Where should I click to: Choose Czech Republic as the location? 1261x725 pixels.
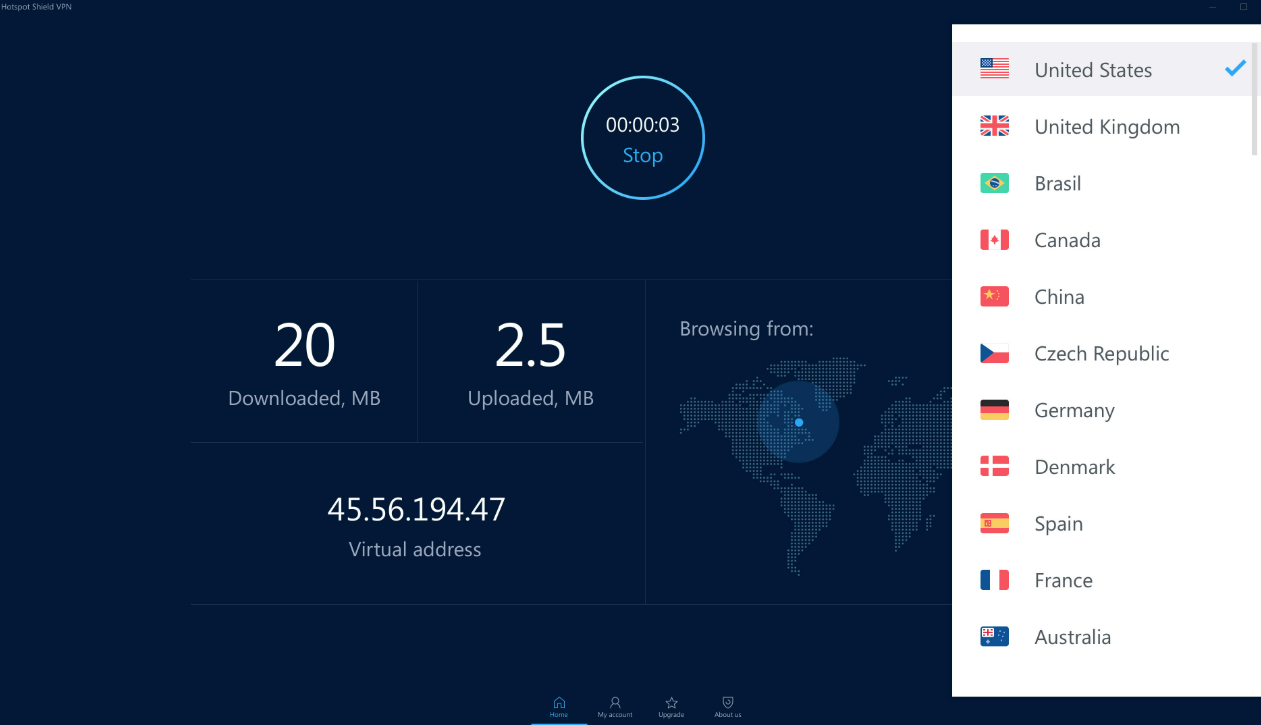1101,353
